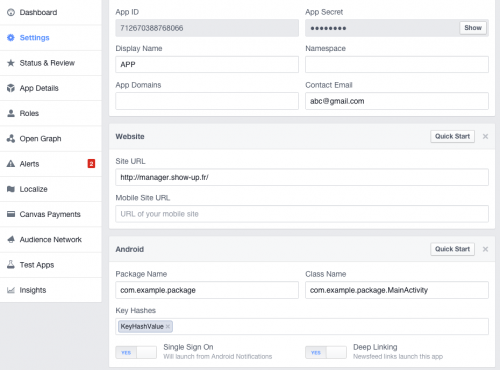Click the Contact Email field

pyautogui.click(x=397, y=101)
